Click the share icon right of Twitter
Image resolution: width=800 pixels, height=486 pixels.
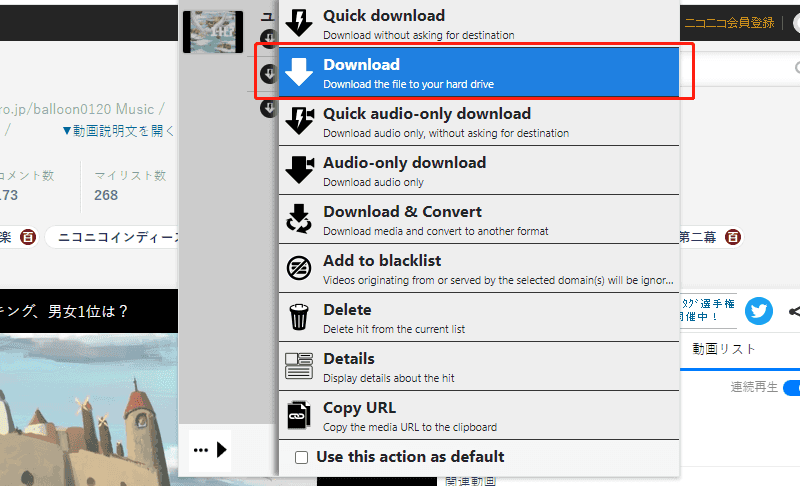794,311
